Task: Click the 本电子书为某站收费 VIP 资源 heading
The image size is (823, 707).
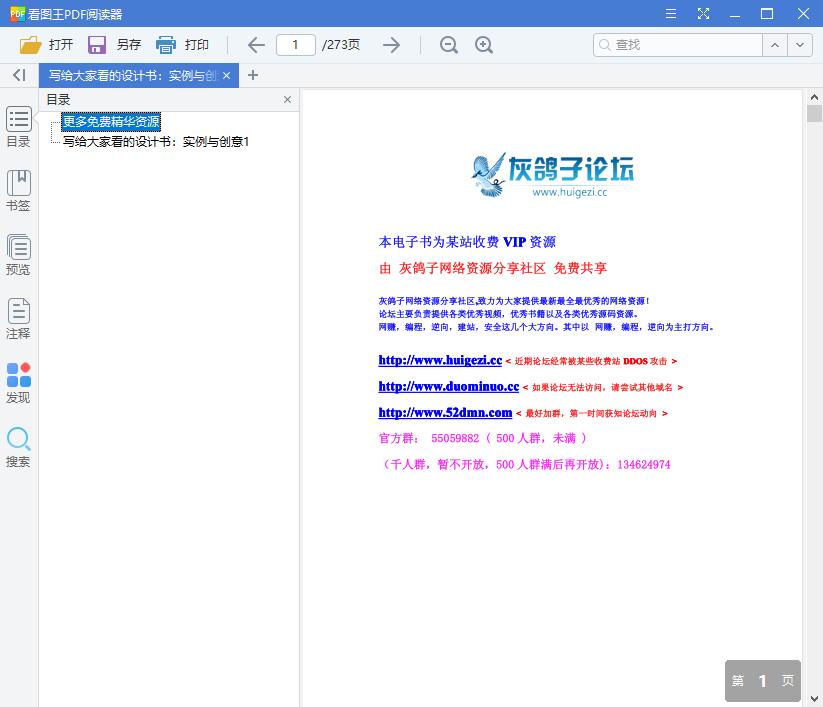Action: click(x=467, y=242)
